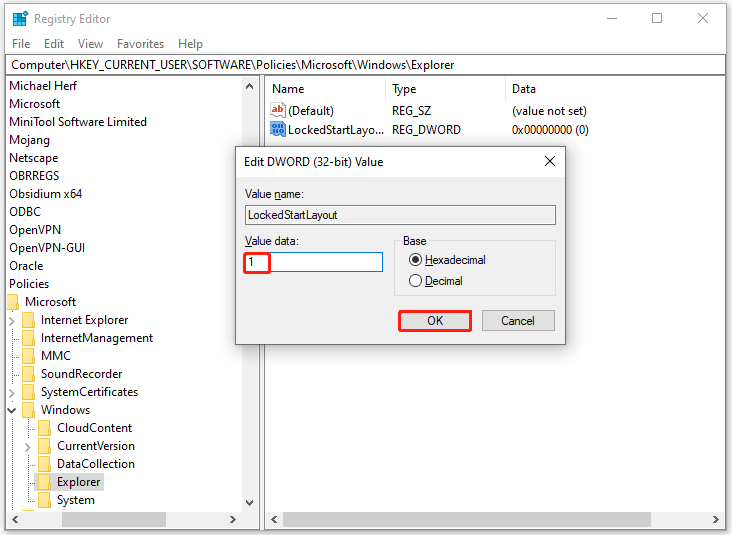Click the CurrentVersion folder icon
The height and width of the screenshot is (535, 732).
(44, 446)
